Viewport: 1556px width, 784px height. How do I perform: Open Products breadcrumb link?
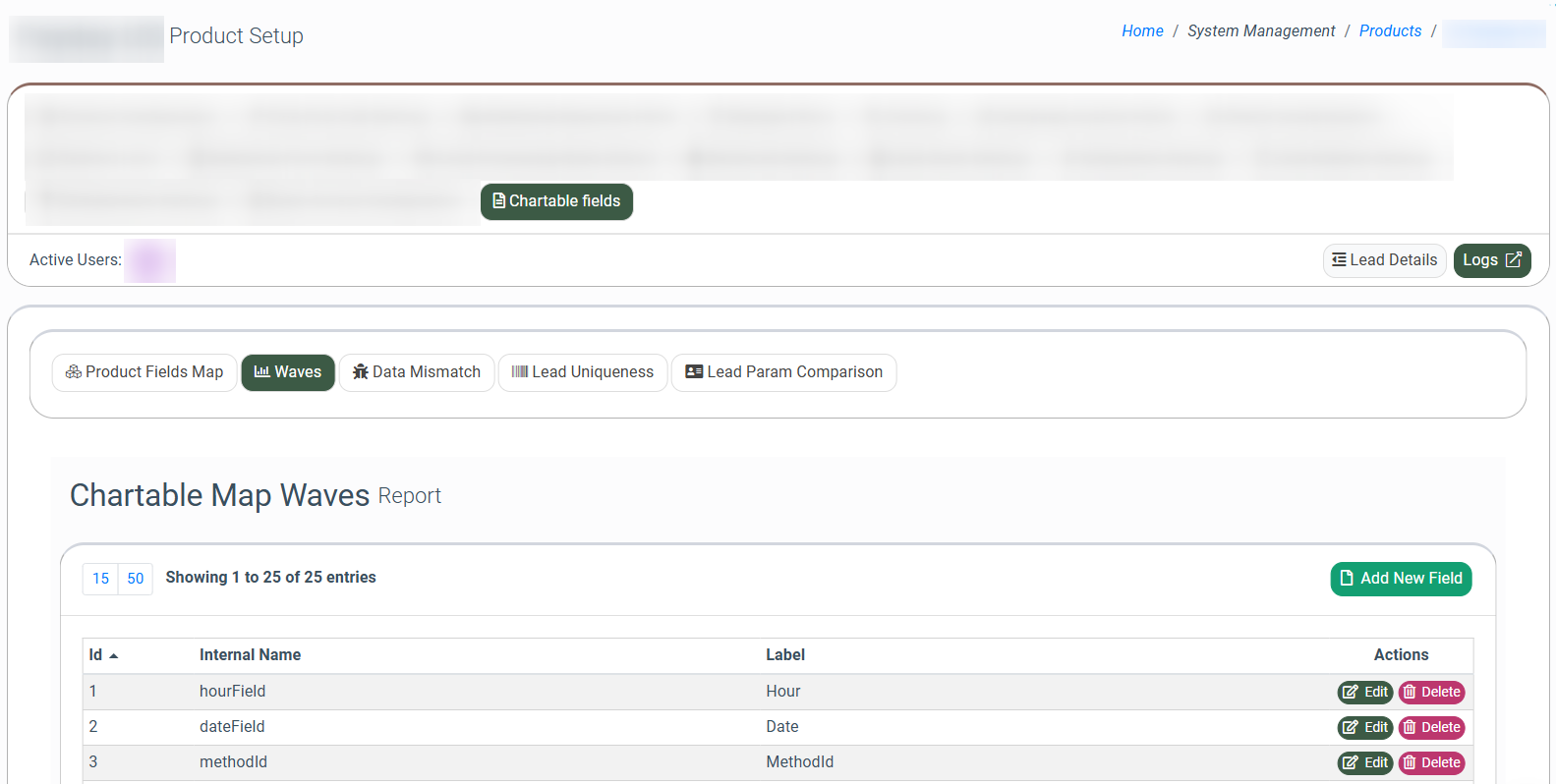click(x=1390, y=31)
